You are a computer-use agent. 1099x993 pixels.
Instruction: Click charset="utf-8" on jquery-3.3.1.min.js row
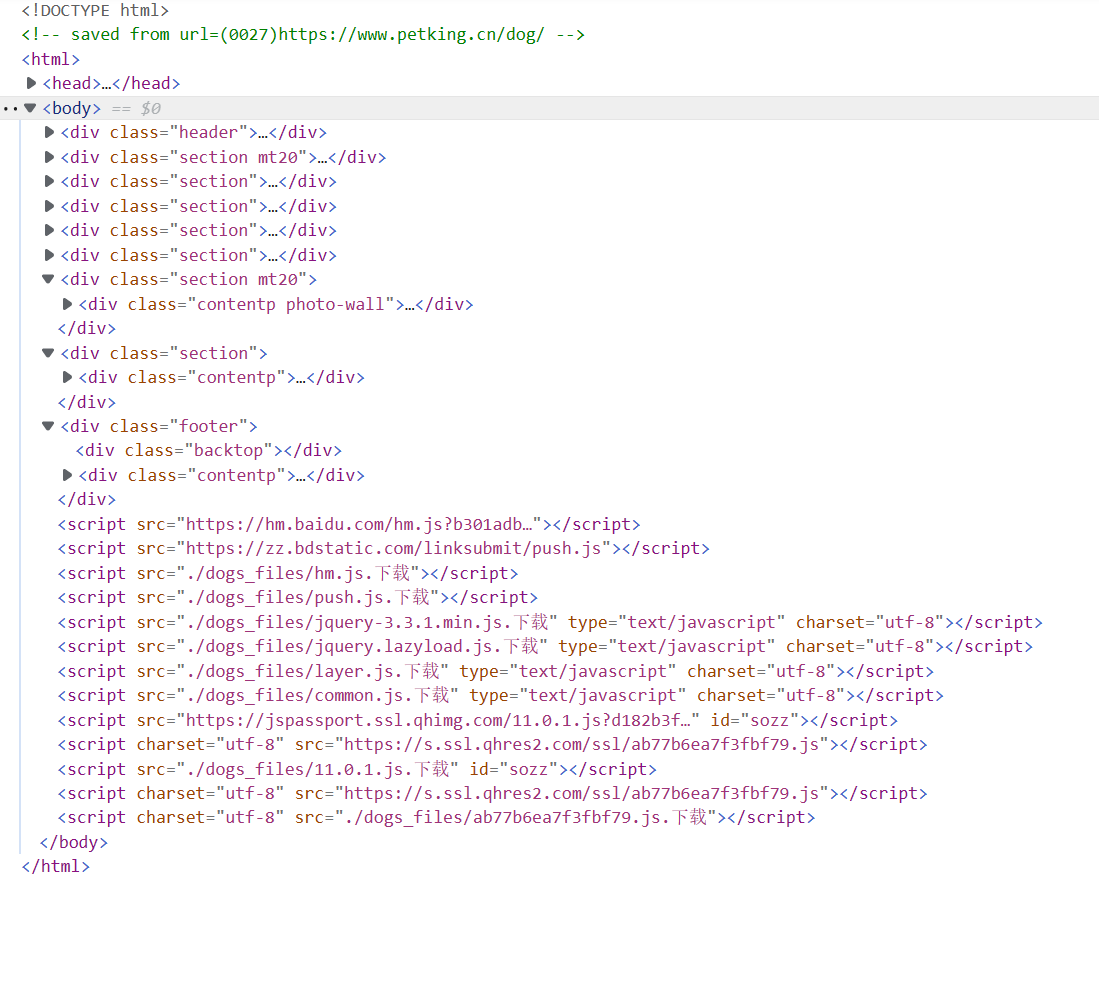(870, 622)
